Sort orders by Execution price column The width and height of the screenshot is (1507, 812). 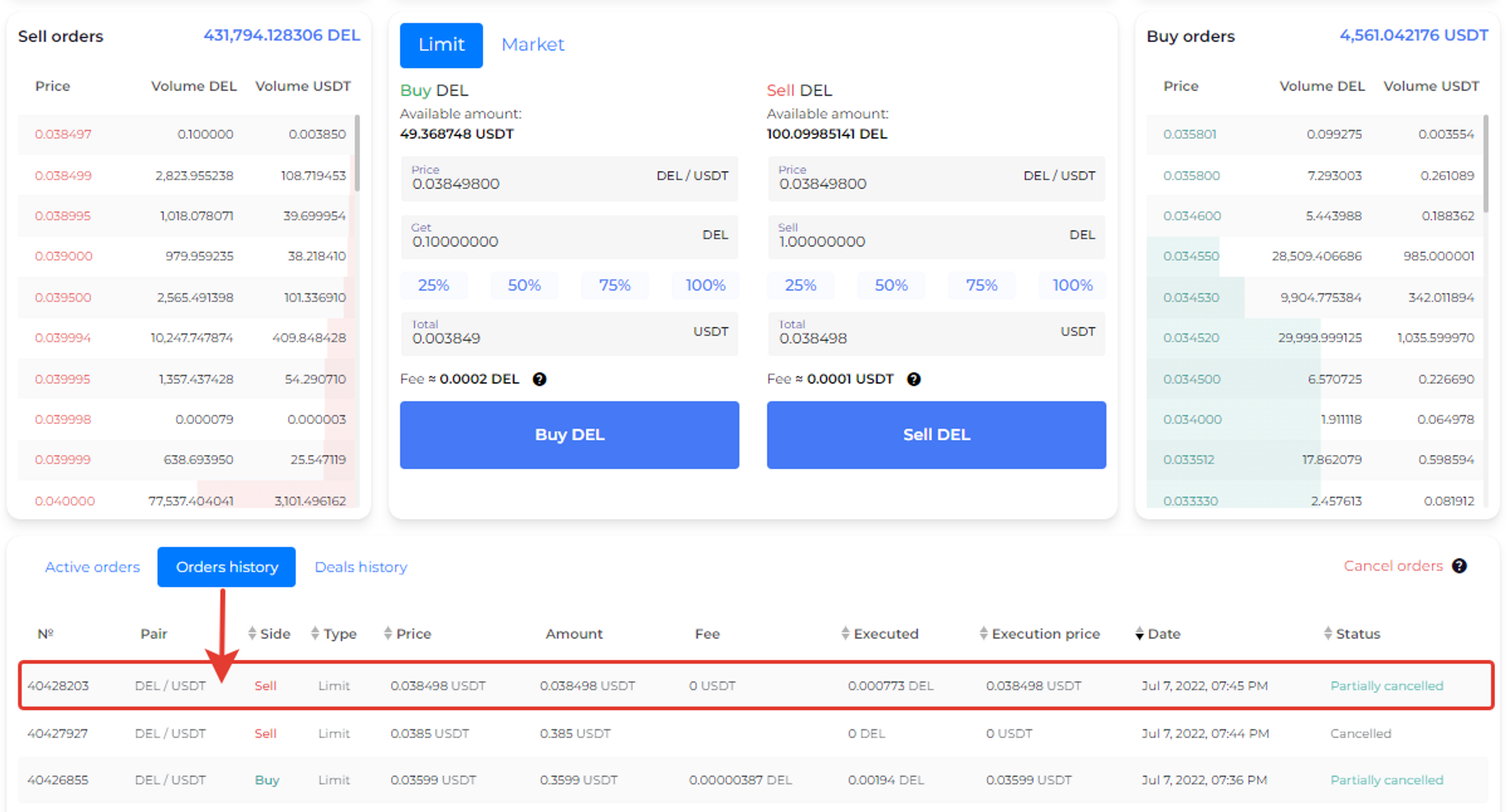(x=1039, y=633)
